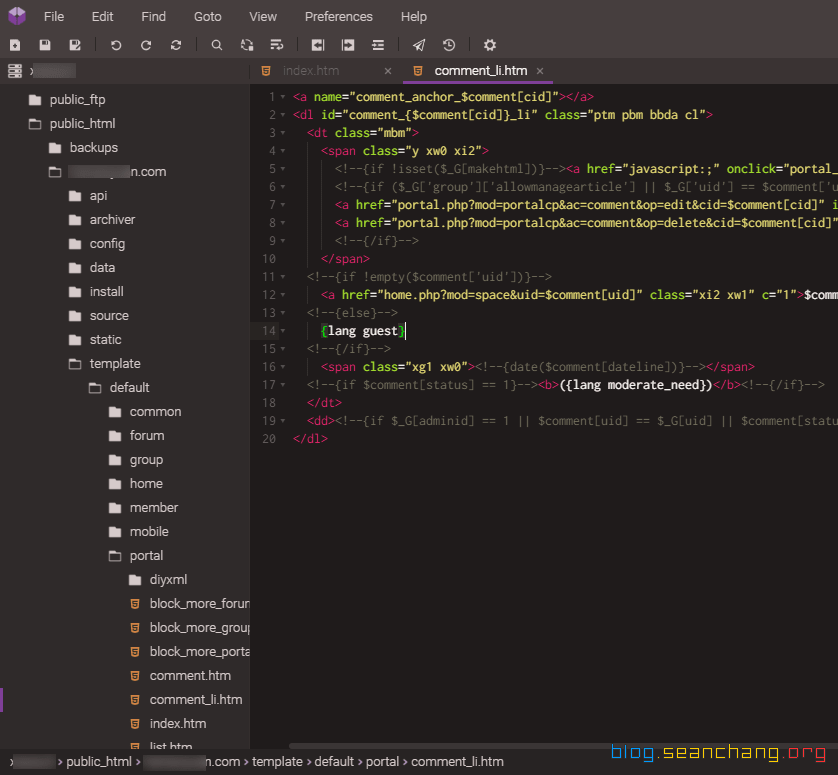Open the Find menu

(x=153, y=17)
